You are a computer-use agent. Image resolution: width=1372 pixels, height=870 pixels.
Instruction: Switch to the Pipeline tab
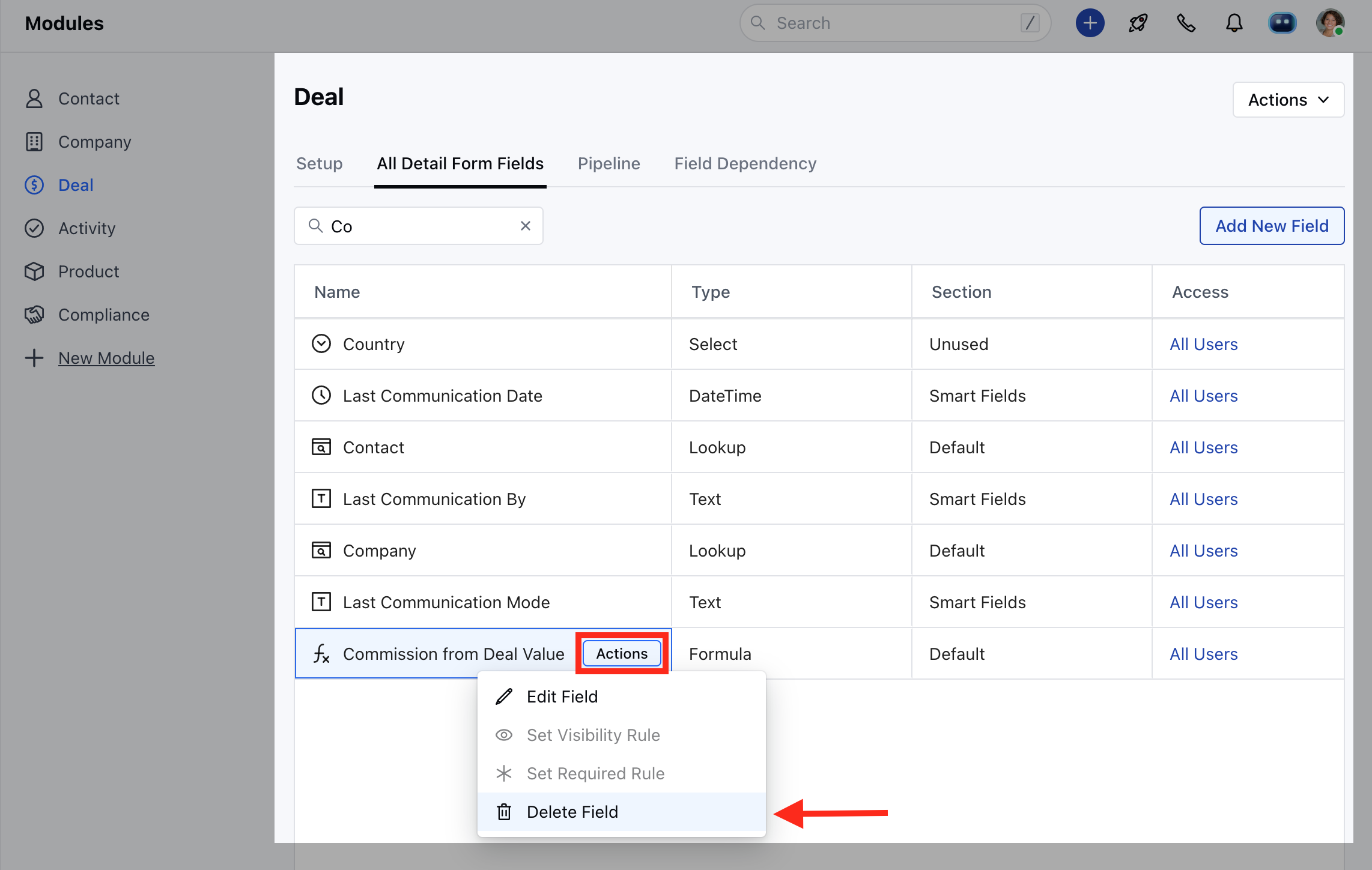tap(609, 163)
